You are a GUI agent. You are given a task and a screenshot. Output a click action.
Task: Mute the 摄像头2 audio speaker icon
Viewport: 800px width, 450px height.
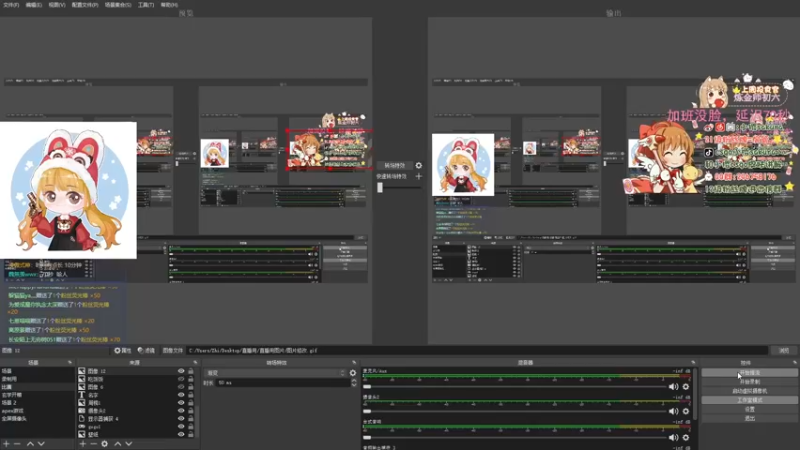coord(673,411)
